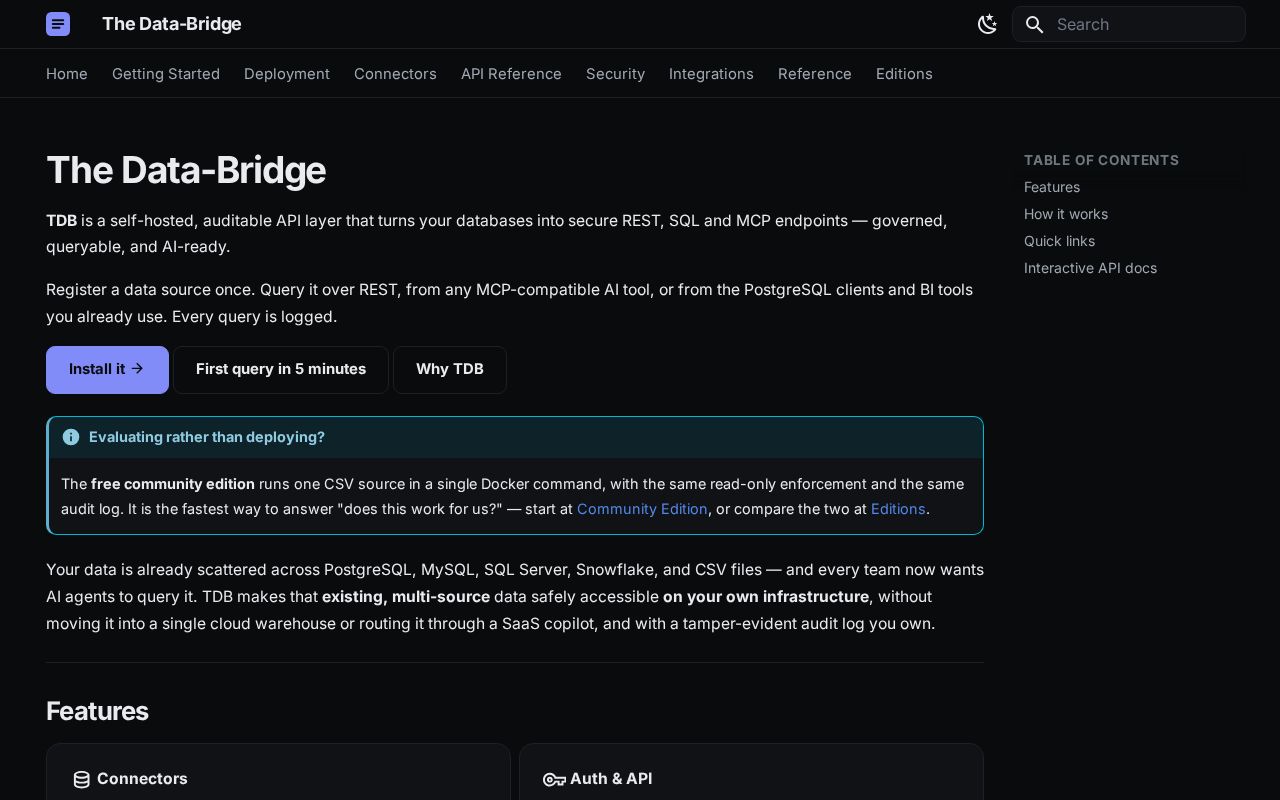Open the Home tab
1280x800 pixels.
point(67,74)
